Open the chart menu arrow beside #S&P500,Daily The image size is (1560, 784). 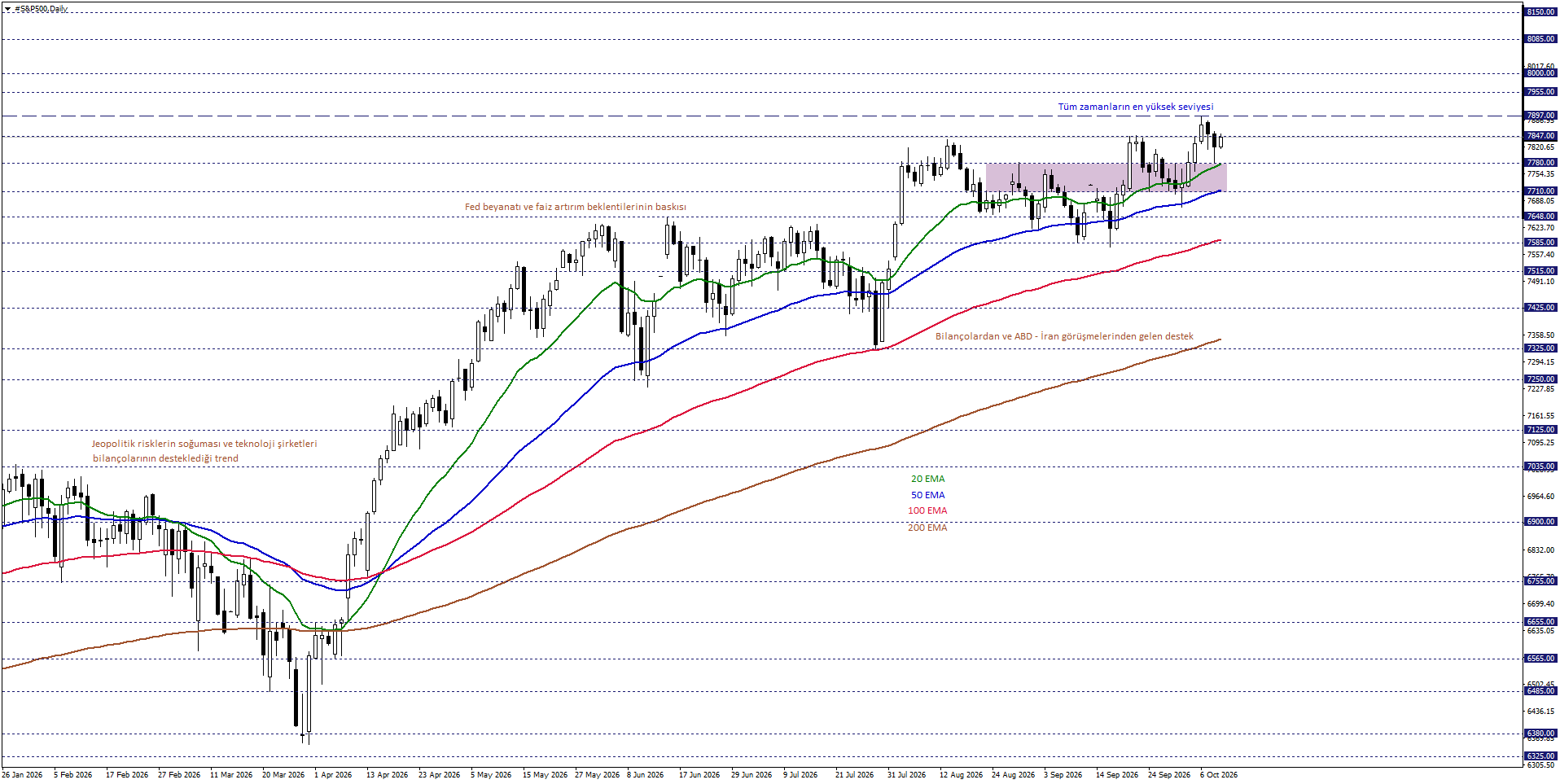[x=7, y=9]
